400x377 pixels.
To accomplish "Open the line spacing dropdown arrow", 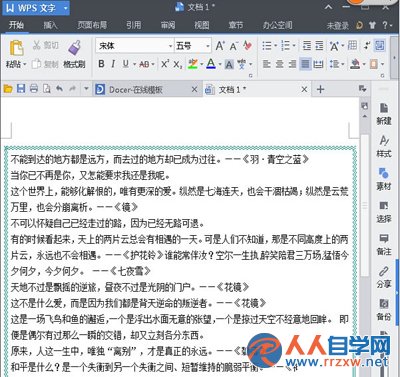I will tap(342, 64).
